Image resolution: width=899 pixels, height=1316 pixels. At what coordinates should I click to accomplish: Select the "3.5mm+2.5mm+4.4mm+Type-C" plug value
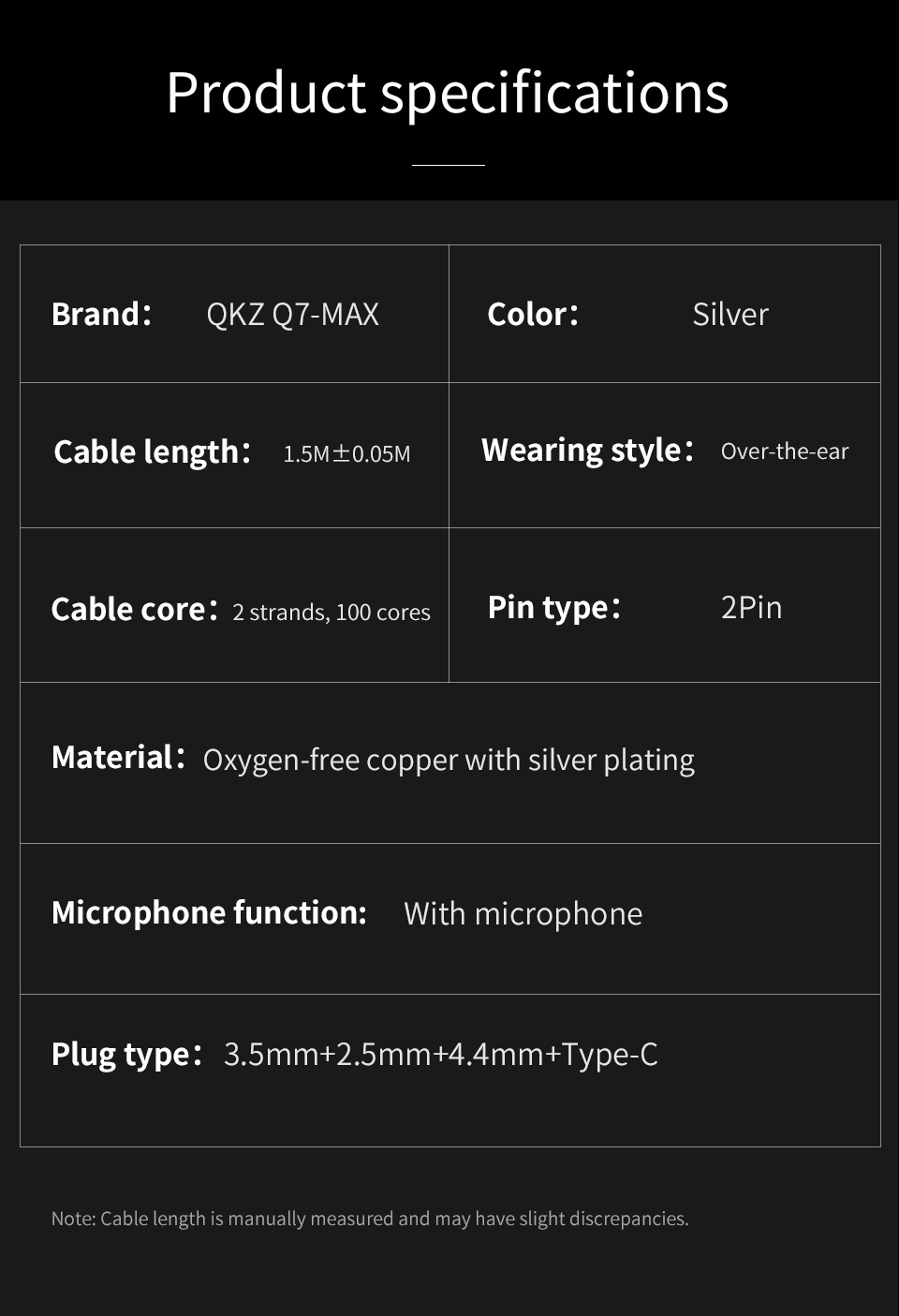point(441,1055)
